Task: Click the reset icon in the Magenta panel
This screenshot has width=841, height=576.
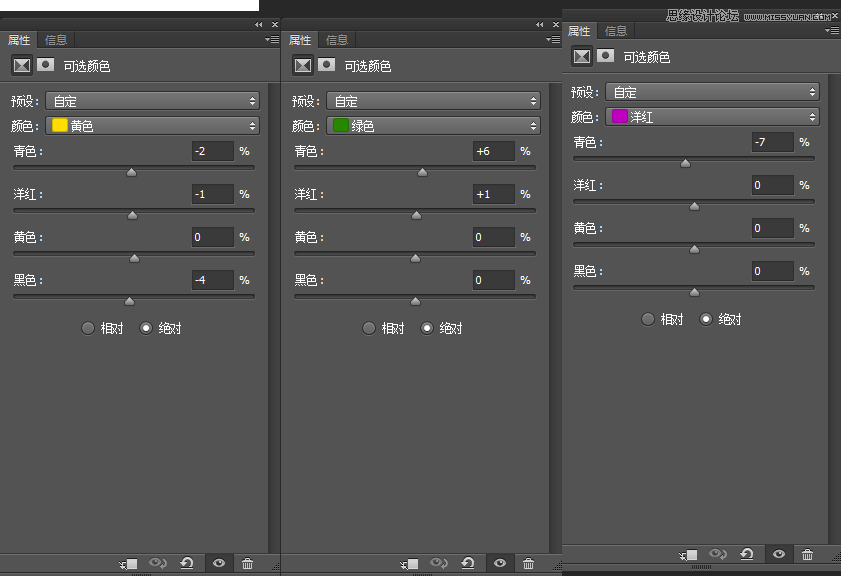Action: pos(747,554)
